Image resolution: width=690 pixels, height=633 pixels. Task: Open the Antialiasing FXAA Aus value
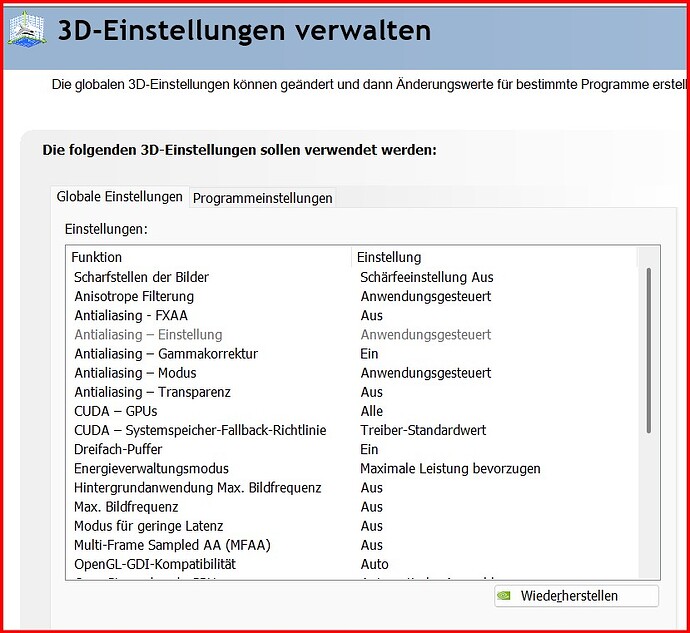click(371, 316)
